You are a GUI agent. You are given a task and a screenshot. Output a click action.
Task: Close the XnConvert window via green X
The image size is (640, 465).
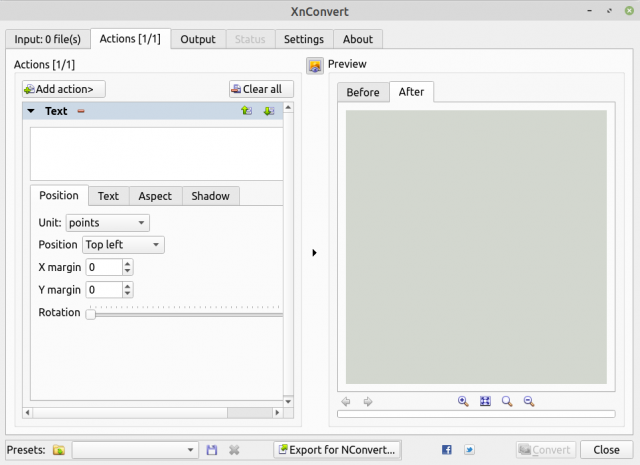pyautogui.click(x=629, y=11)
